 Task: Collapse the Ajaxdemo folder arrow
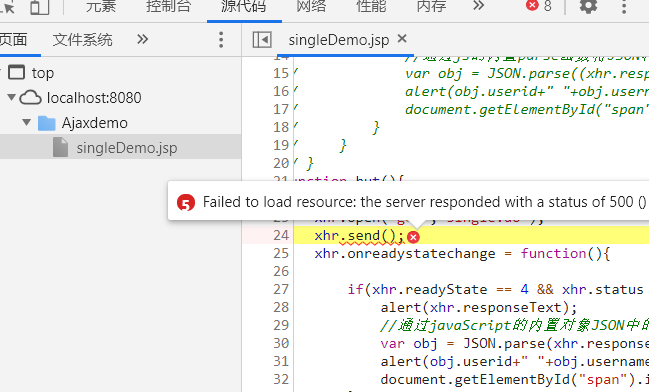click(x=27, y=123)
